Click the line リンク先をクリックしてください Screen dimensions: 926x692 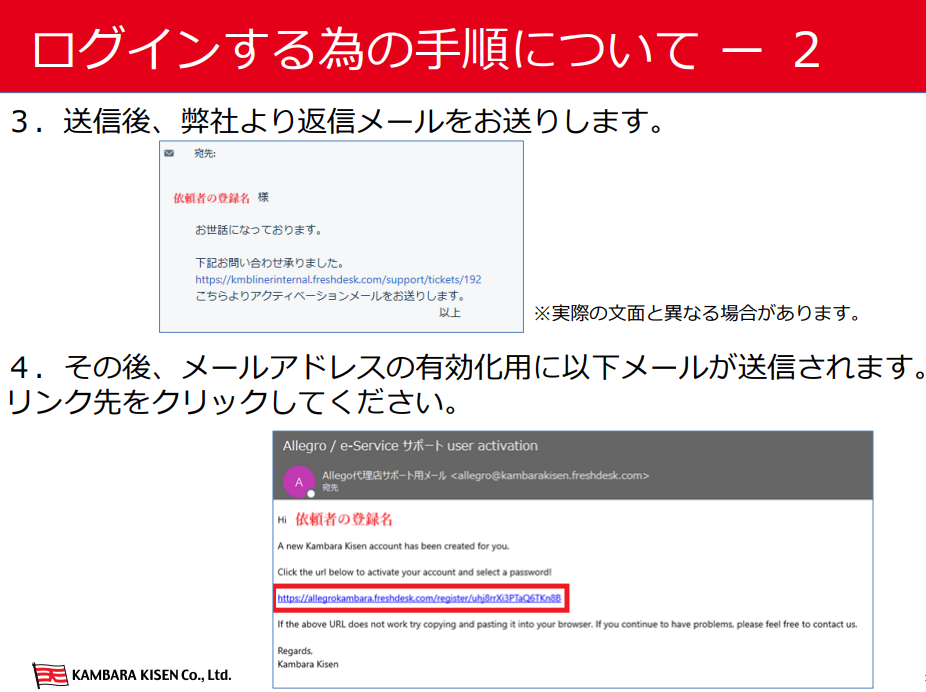click(232, 402)
